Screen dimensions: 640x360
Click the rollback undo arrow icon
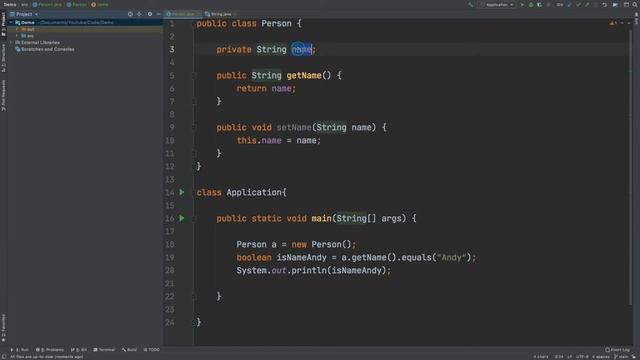[604, 5]
